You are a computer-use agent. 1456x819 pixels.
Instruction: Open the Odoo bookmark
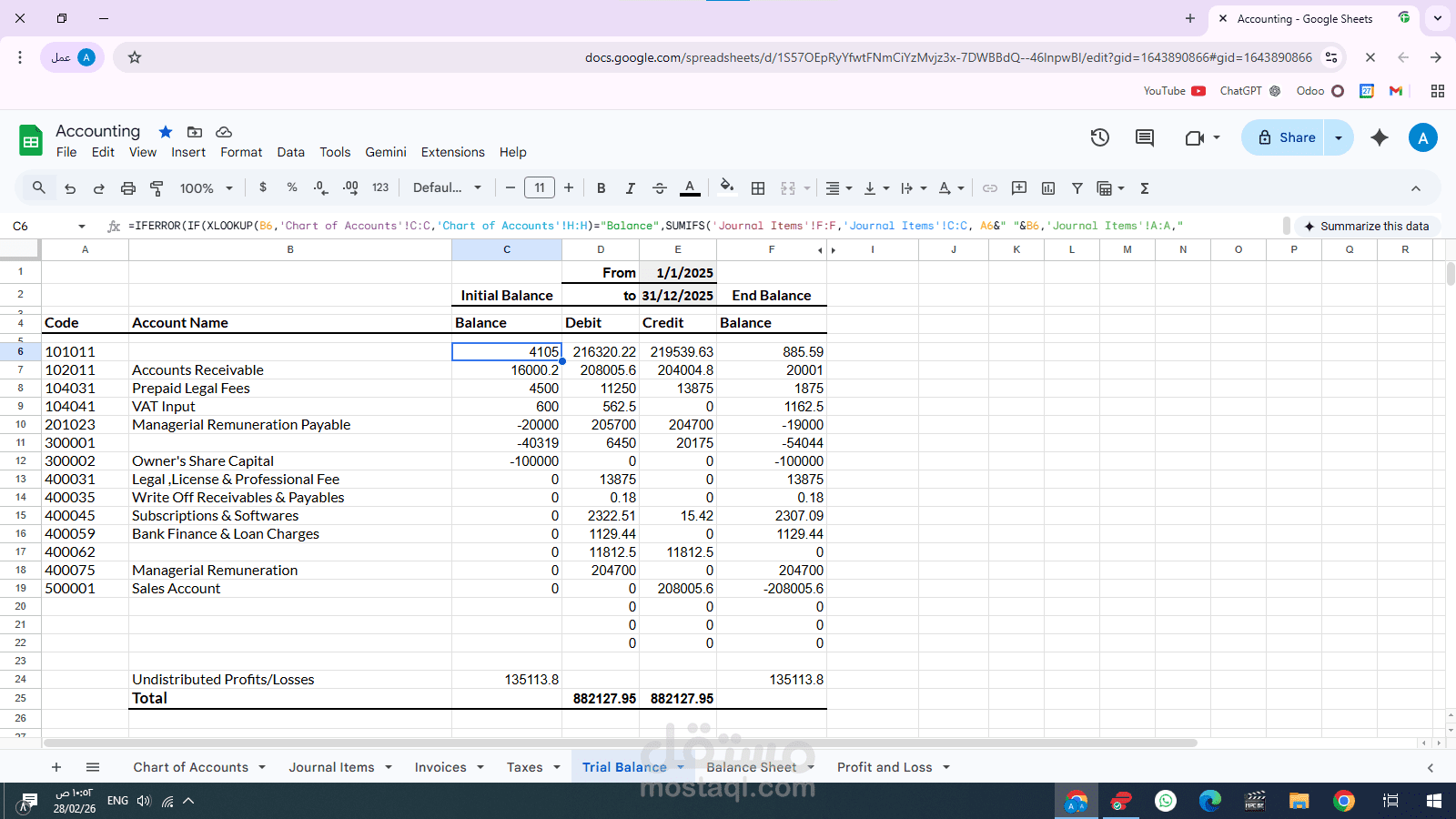pos(1320,91)
